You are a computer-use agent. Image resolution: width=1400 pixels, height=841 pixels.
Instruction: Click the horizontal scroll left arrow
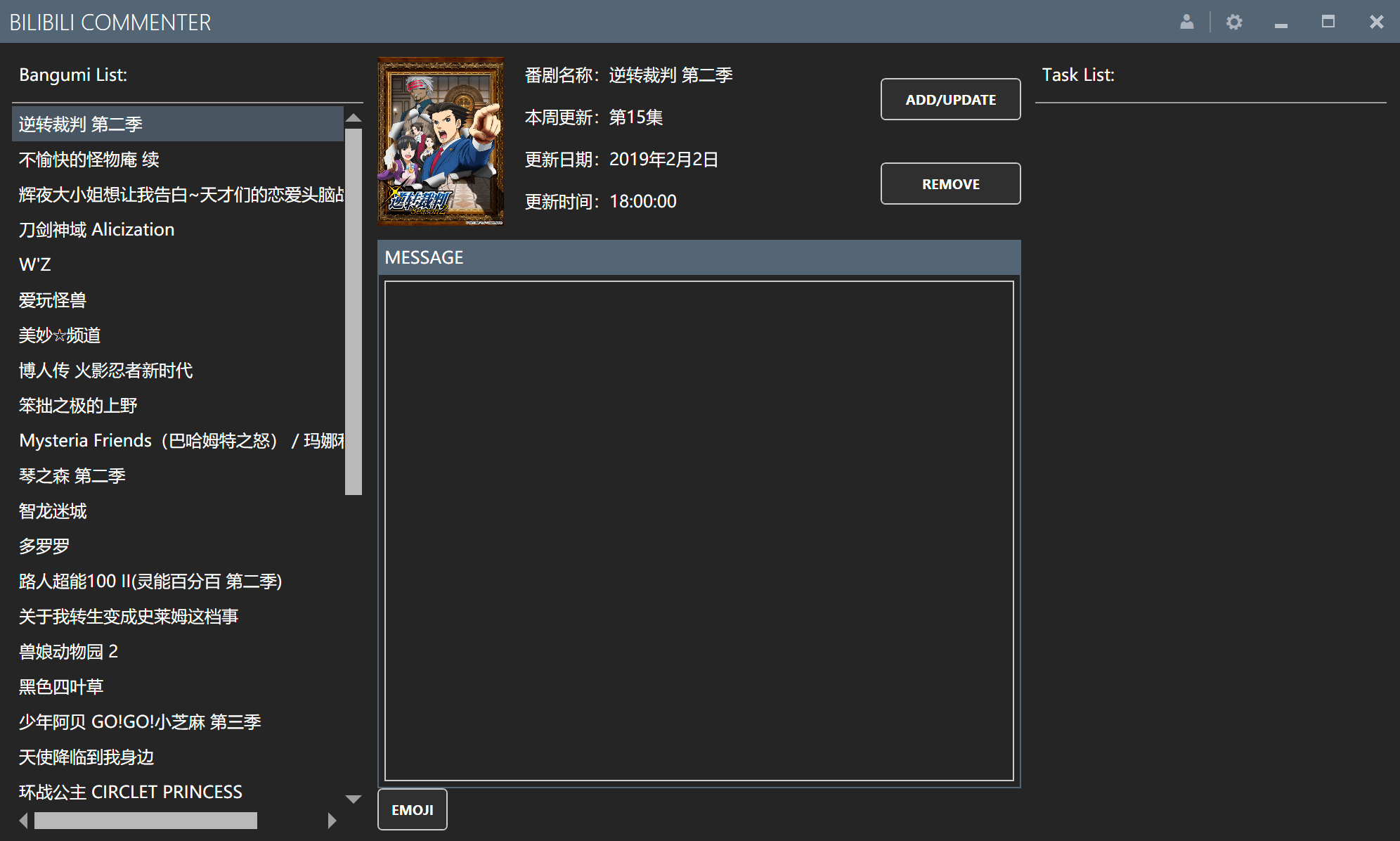point(23,821)
